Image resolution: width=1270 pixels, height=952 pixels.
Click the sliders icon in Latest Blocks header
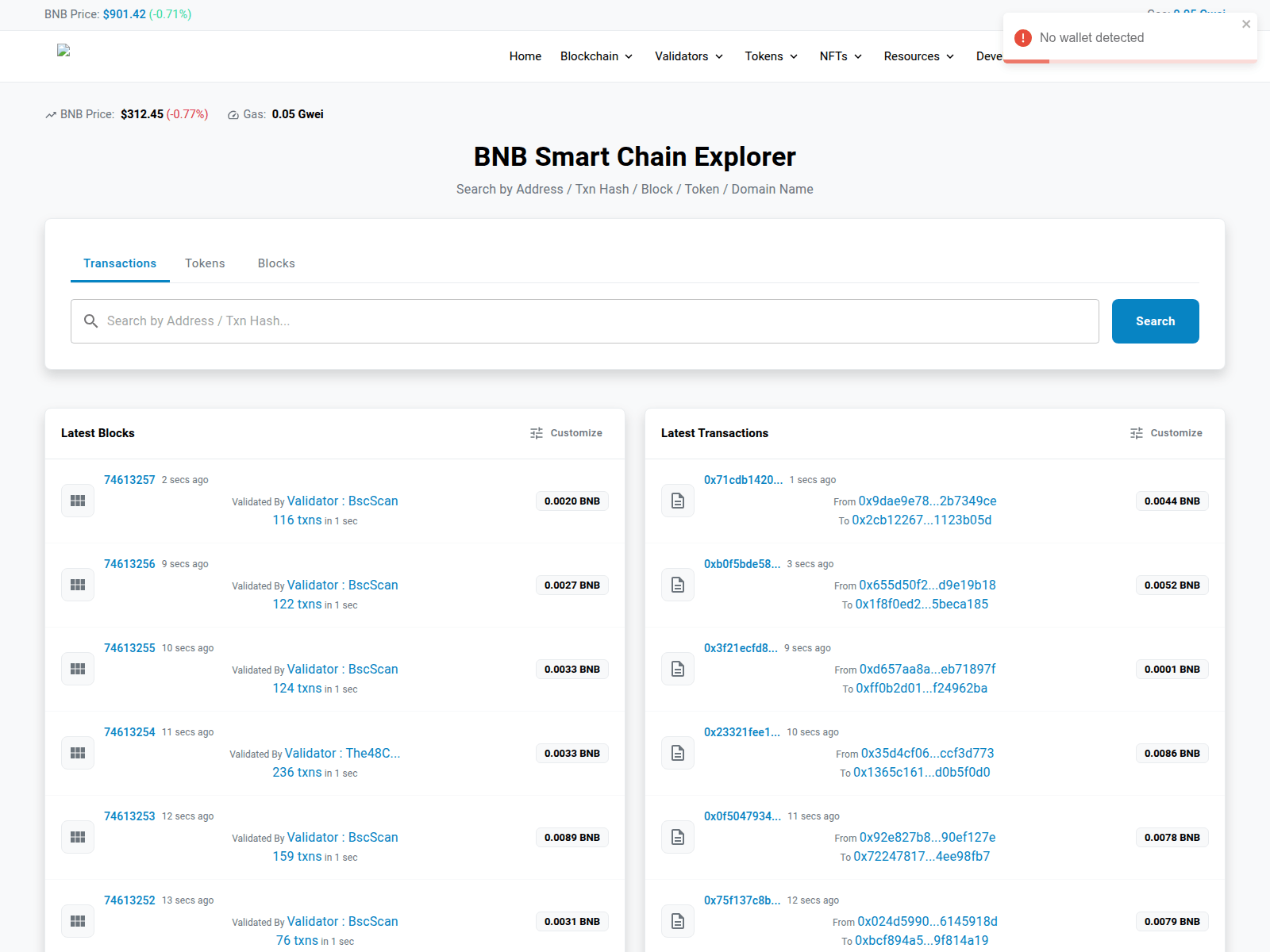coord(537,433)
